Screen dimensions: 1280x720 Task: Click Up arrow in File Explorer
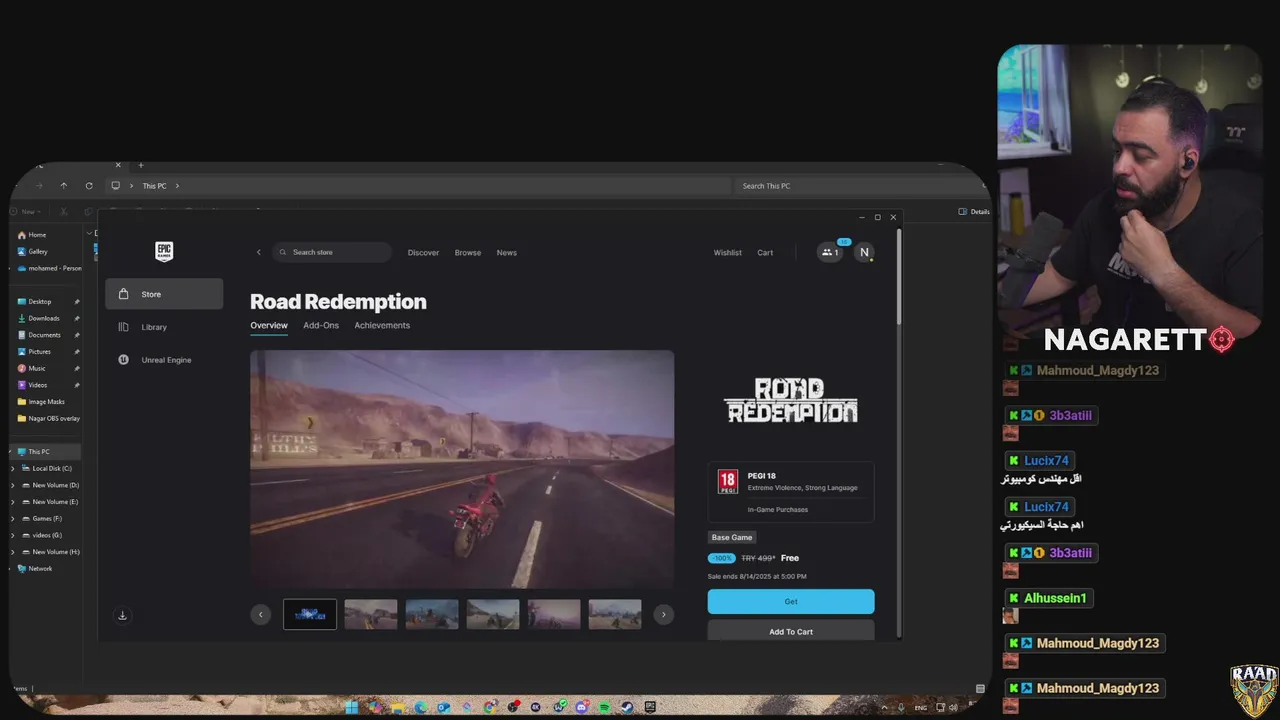63,186
